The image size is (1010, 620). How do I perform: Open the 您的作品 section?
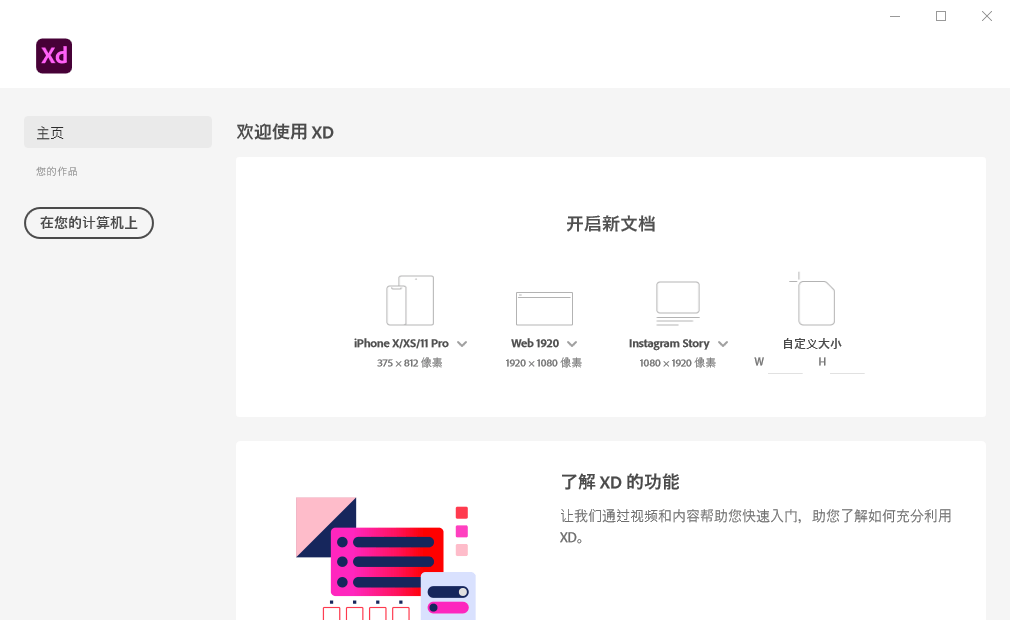click(56, 171)
